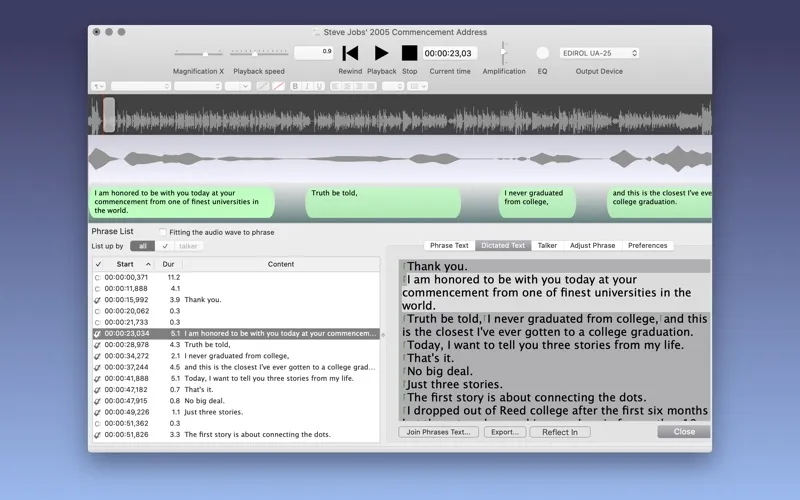Click the overview waveform position handle
Screen dimensions: 800x500
pyautogui.click(x=109, y=115)
